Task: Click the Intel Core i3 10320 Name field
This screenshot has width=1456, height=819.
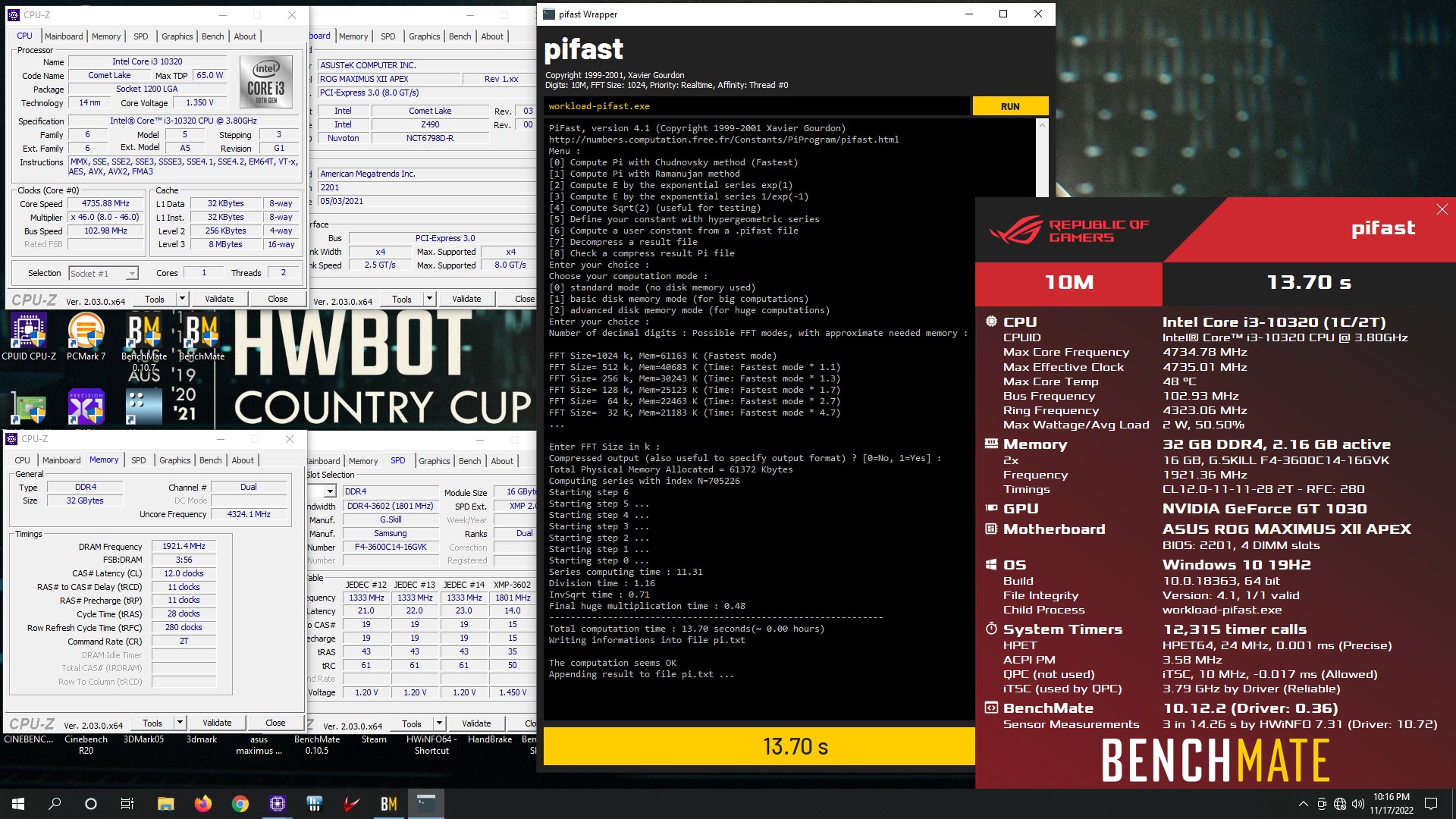Action: tap(147, 61)
